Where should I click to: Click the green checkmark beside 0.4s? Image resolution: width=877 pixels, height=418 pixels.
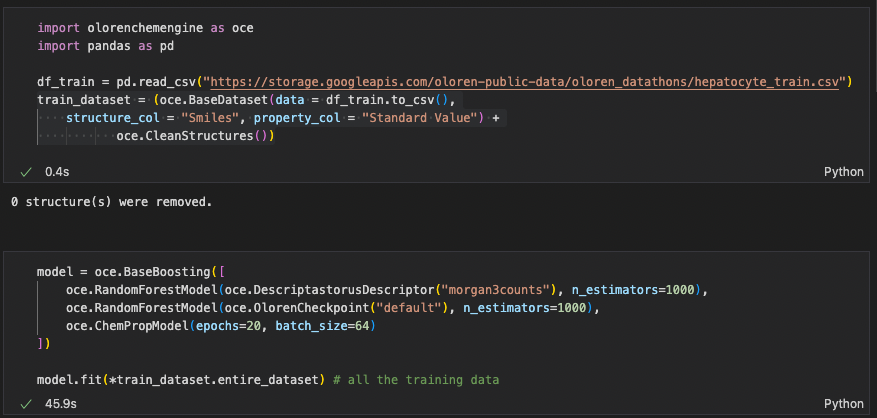click(26, 172)
